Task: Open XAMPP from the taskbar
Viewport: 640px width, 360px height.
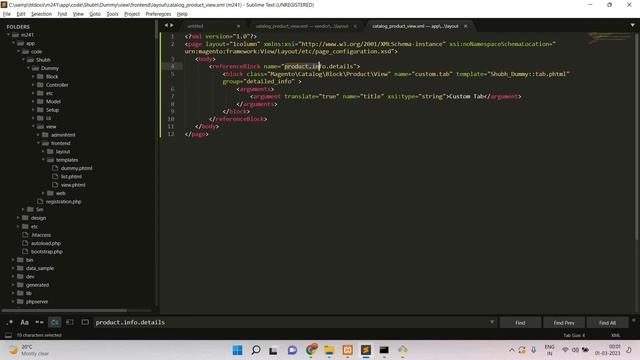Action: 347,350
